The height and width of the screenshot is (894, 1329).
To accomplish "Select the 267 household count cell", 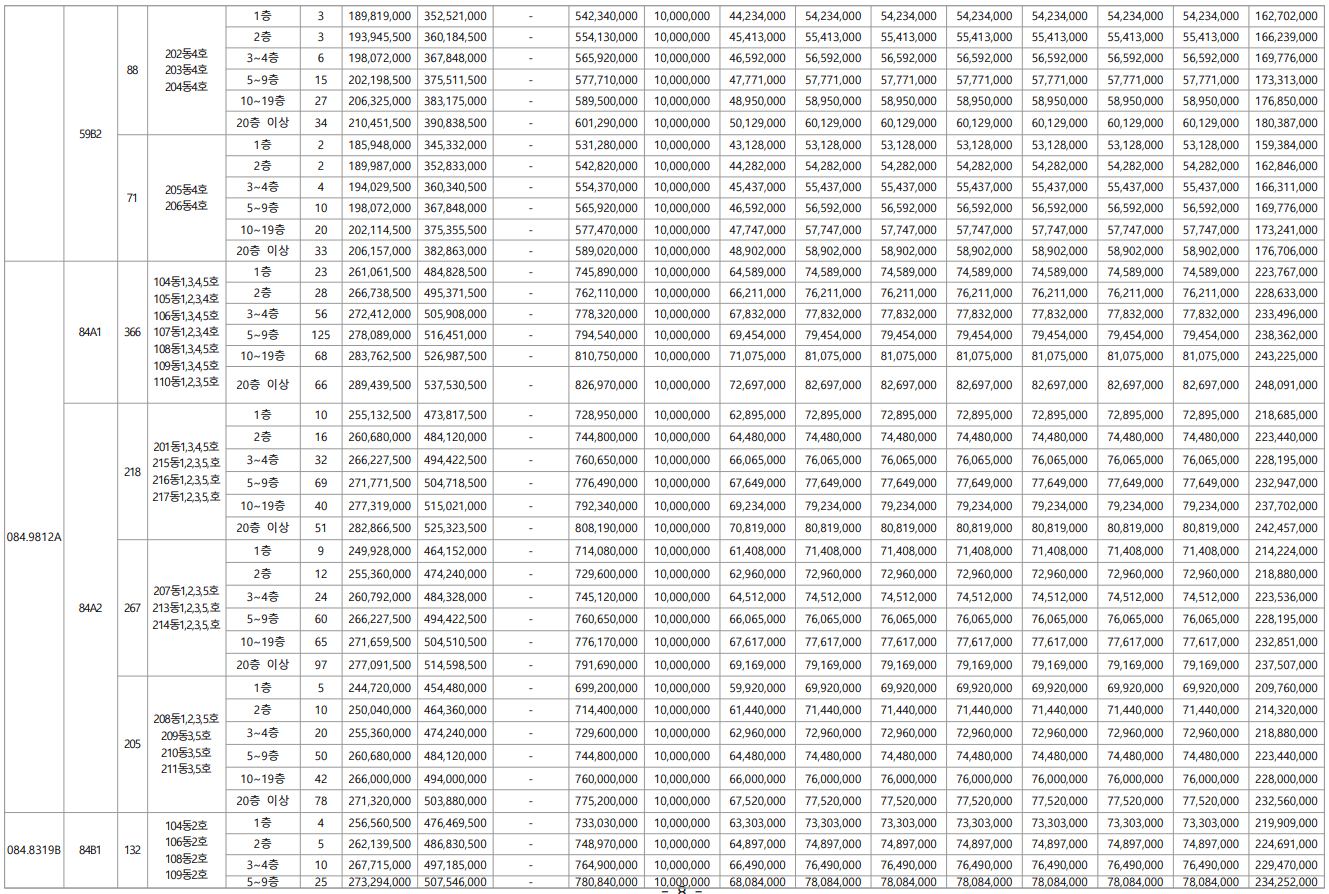I will [132, 607].
